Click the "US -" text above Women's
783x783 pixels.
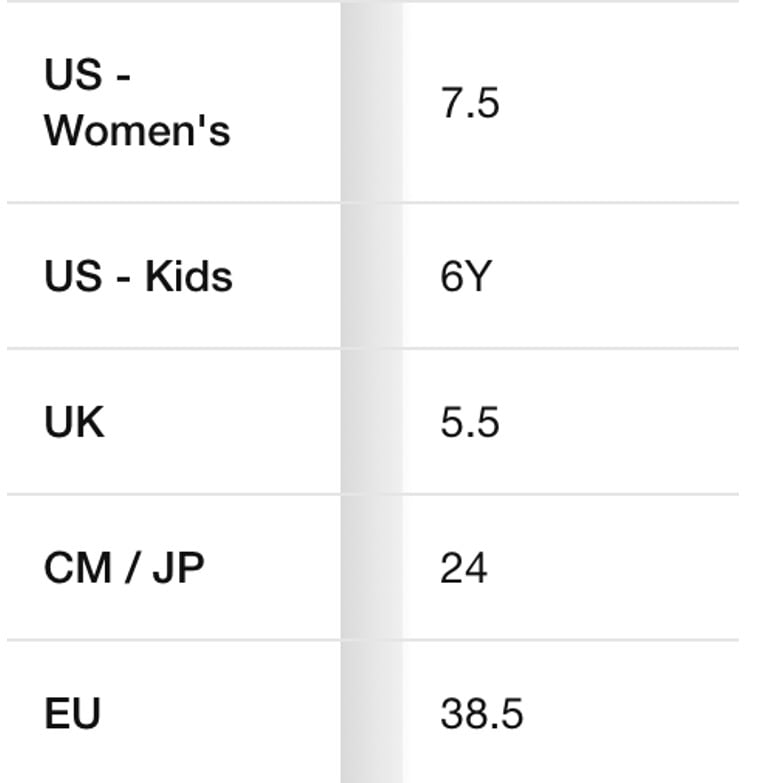87,74
